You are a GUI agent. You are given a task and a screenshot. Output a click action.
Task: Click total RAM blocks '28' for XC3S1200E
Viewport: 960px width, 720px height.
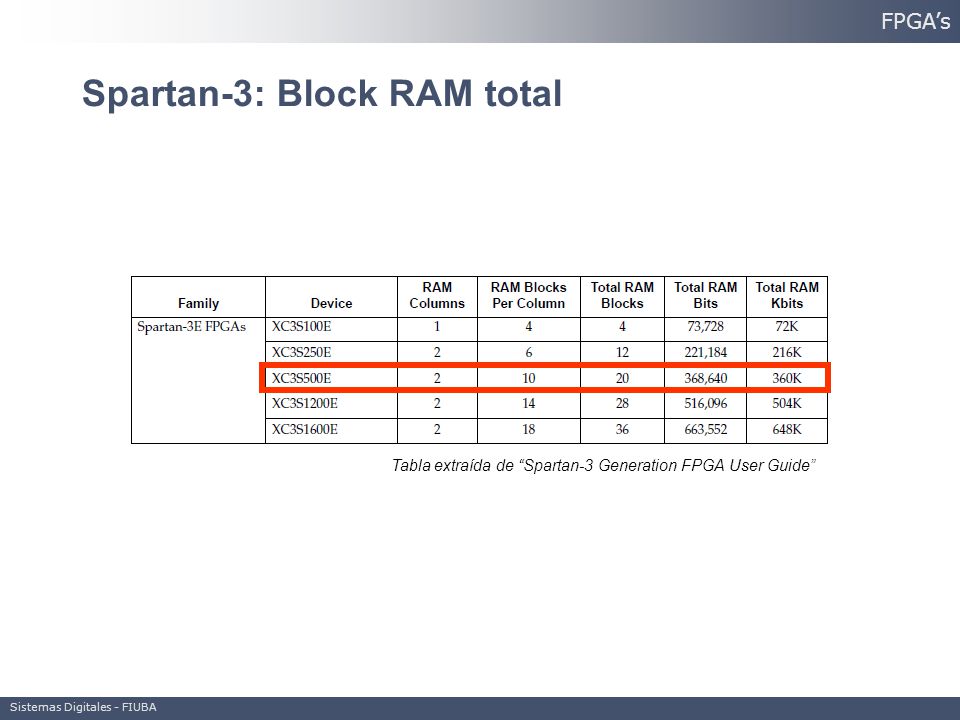coord(622,403)
